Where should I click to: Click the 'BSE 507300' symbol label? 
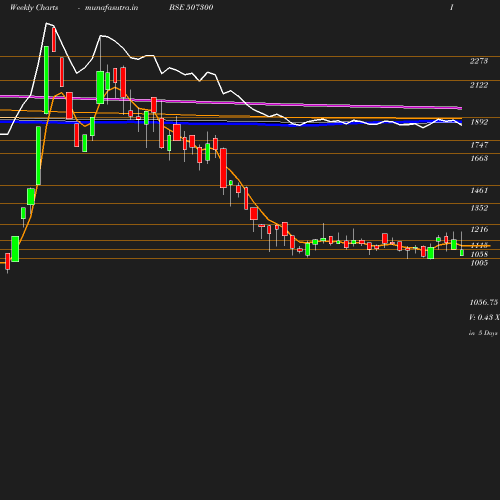point(191,7)
